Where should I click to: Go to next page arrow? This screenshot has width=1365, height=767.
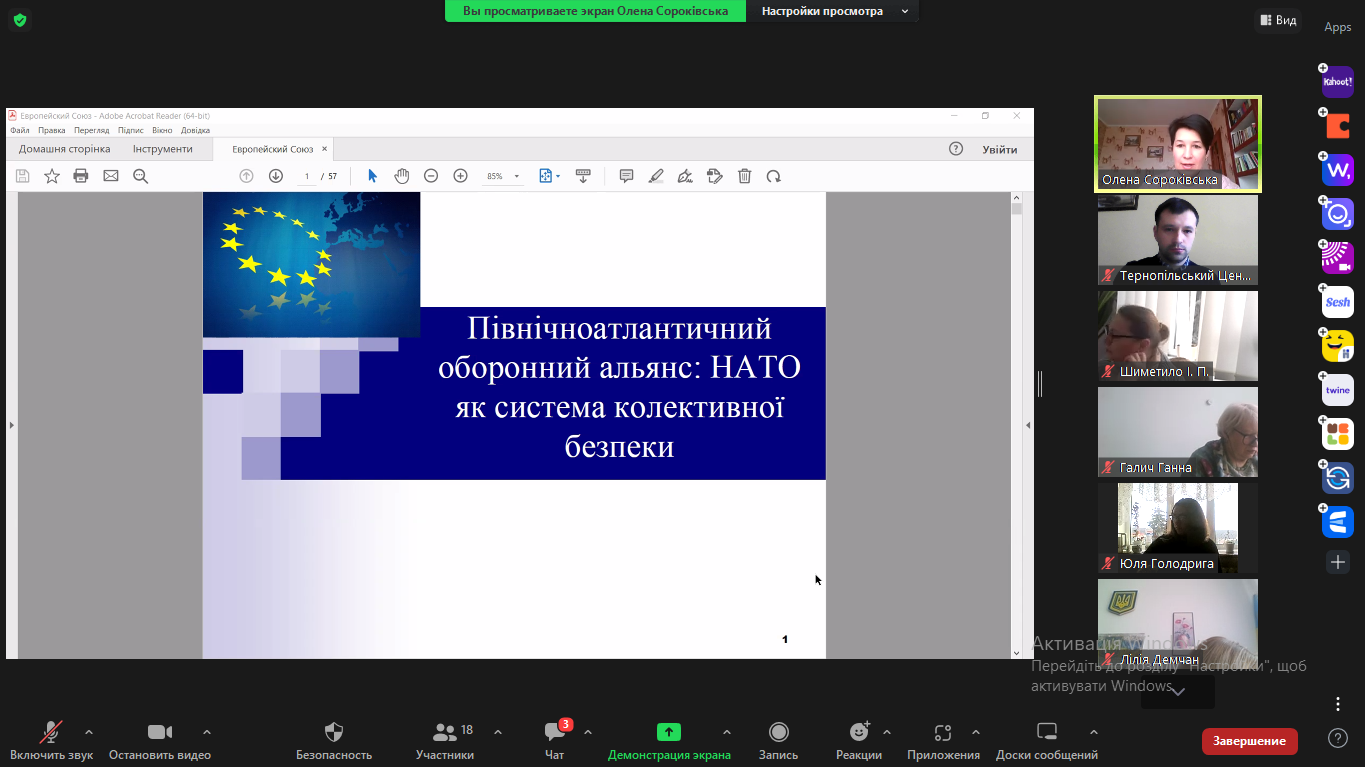276,176
